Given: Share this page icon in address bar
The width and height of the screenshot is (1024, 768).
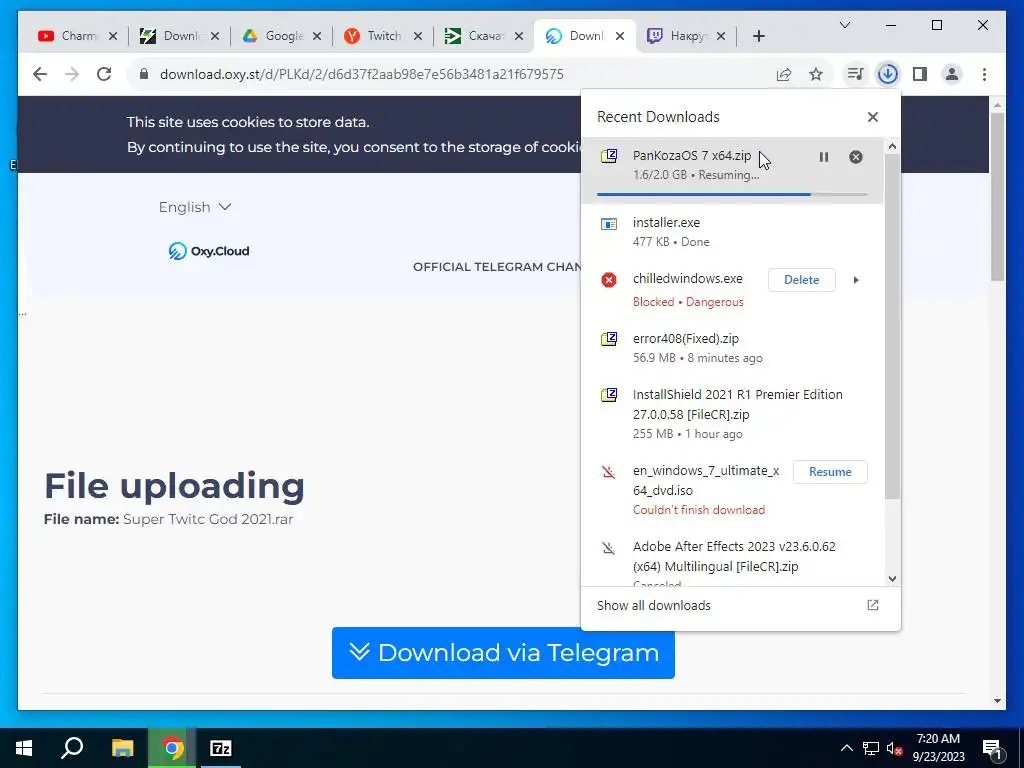Looking at the screenshot, I should click(784, 74).
